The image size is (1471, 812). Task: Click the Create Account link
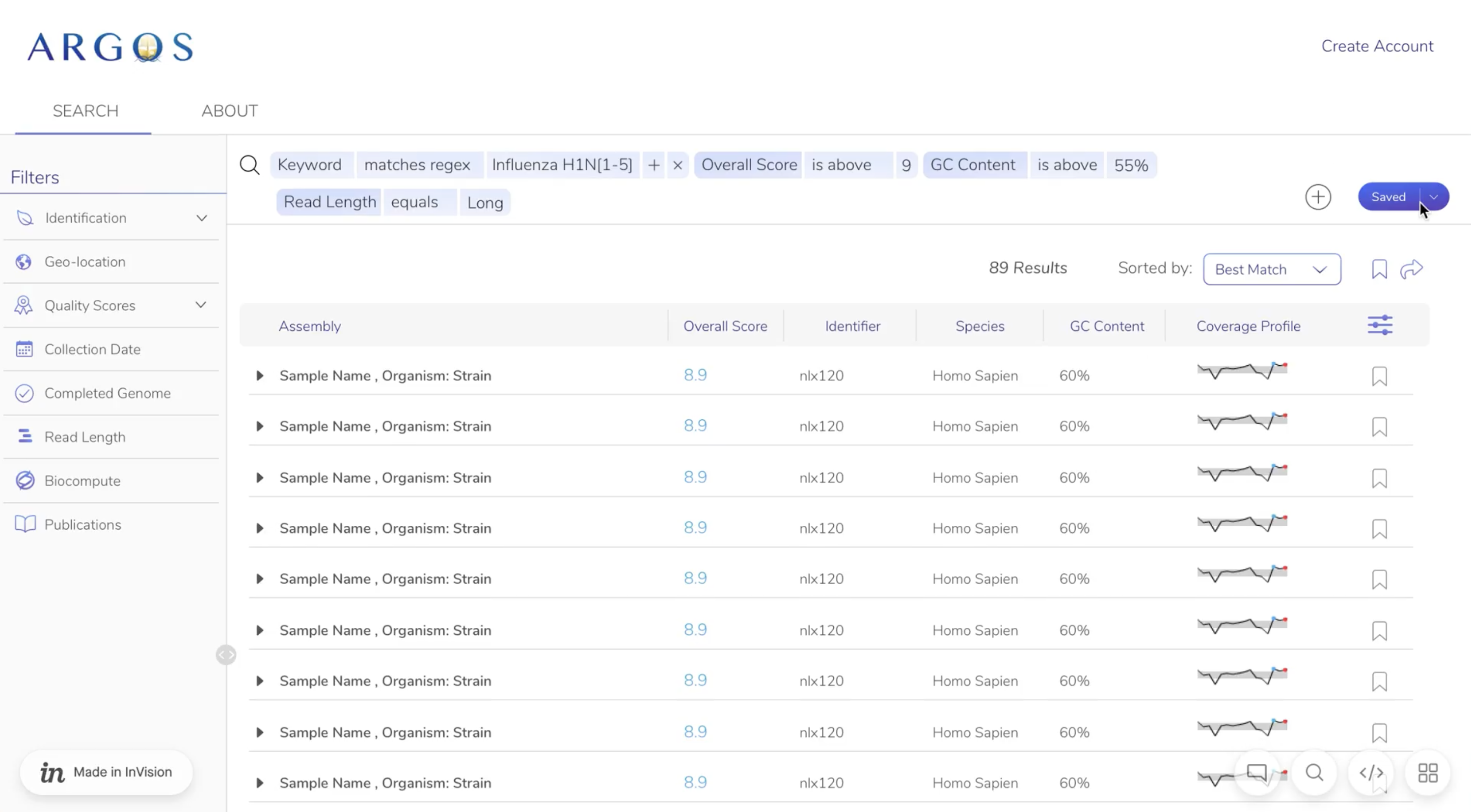point(1377,46)
